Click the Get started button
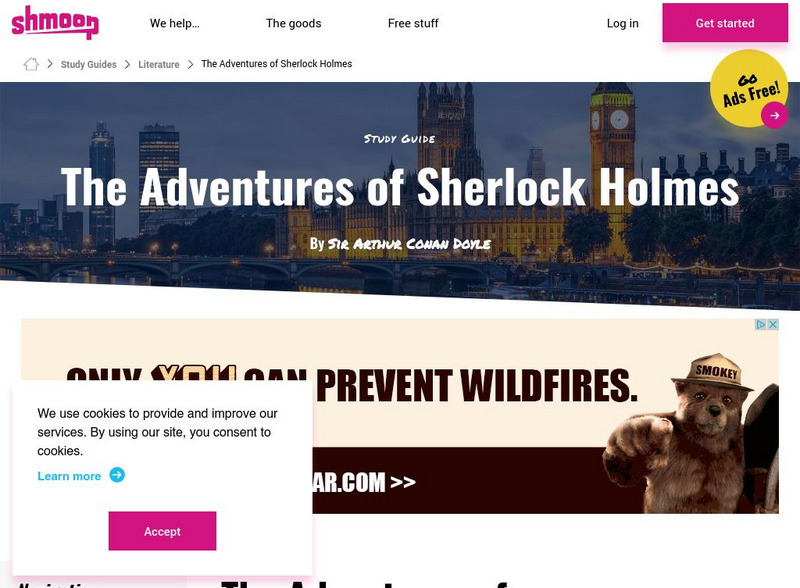This screenshot has width=800, height=588. (x=725, y=23)
